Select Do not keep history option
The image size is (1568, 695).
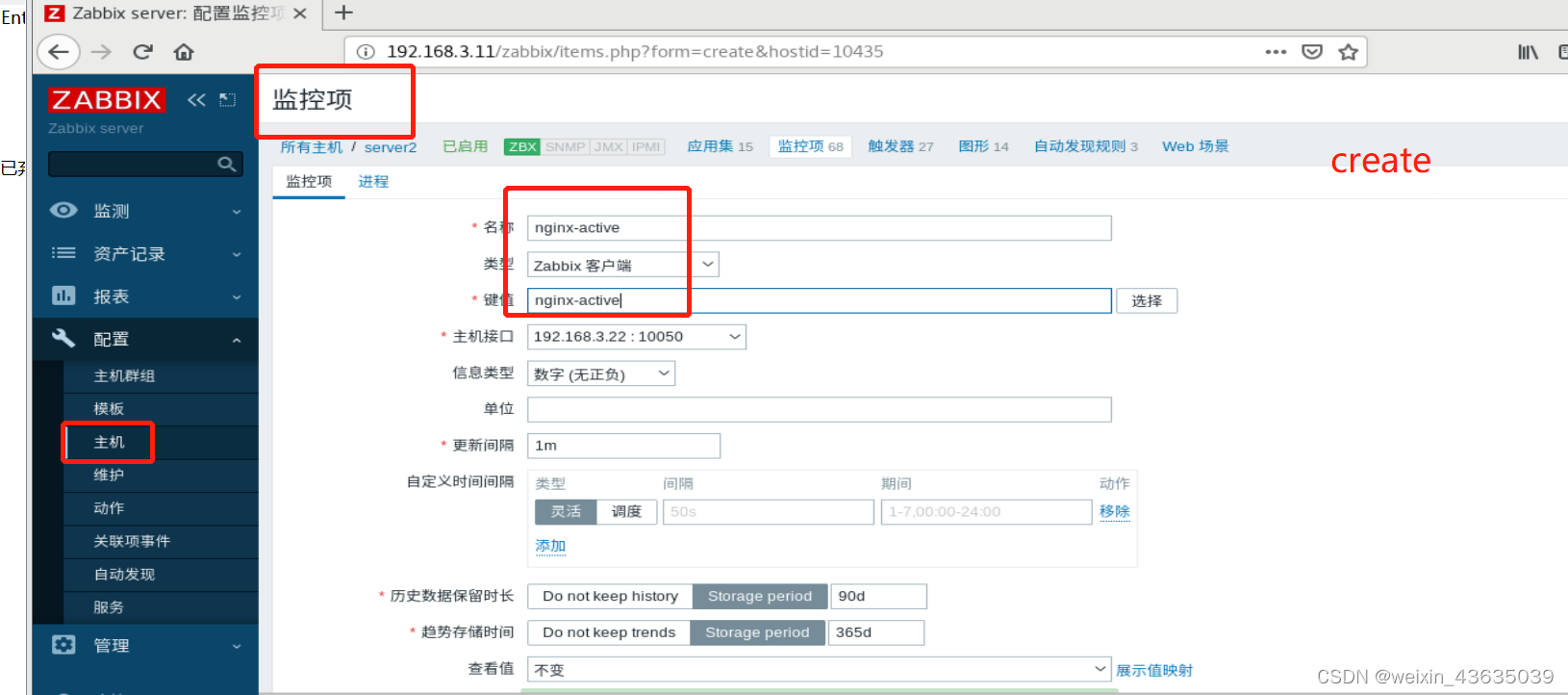tap(611, 597)
